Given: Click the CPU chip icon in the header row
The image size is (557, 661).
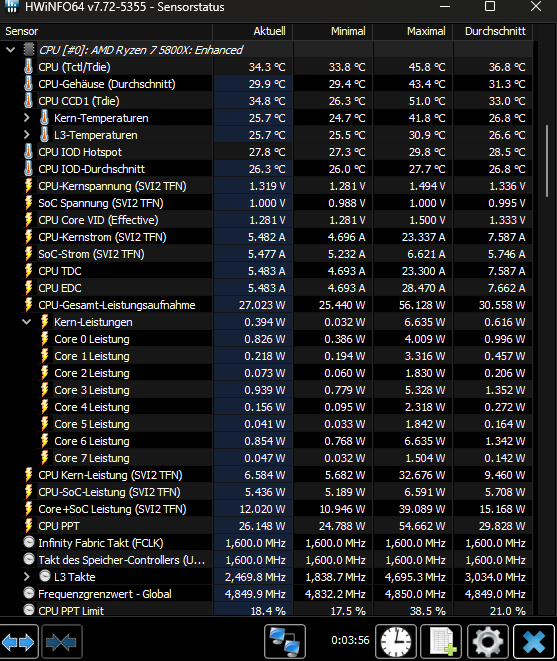Looking at the screenshot, I should (x=29, y=50).
